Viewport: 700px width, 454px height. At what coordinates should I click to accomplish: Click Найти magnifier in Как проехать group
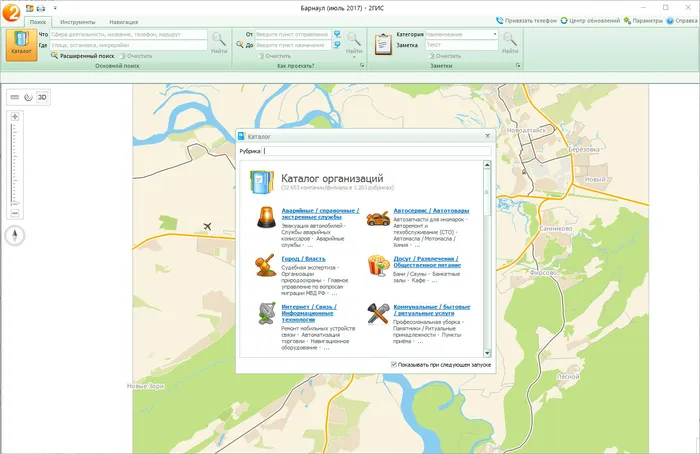(x=354, y=42)
